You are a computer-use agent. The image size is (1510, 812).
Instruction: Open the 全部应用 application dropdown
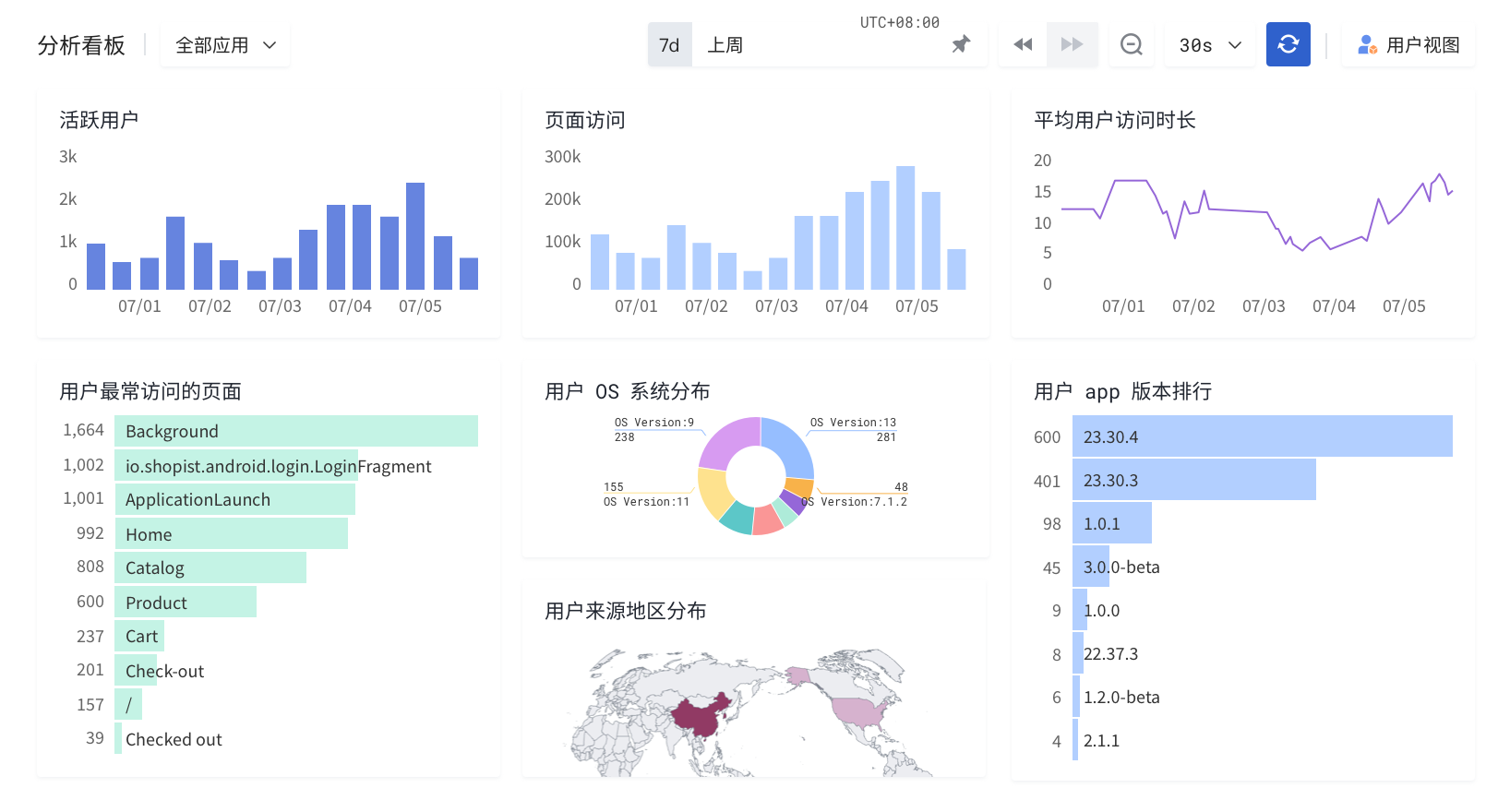click(x=225, y=45)
